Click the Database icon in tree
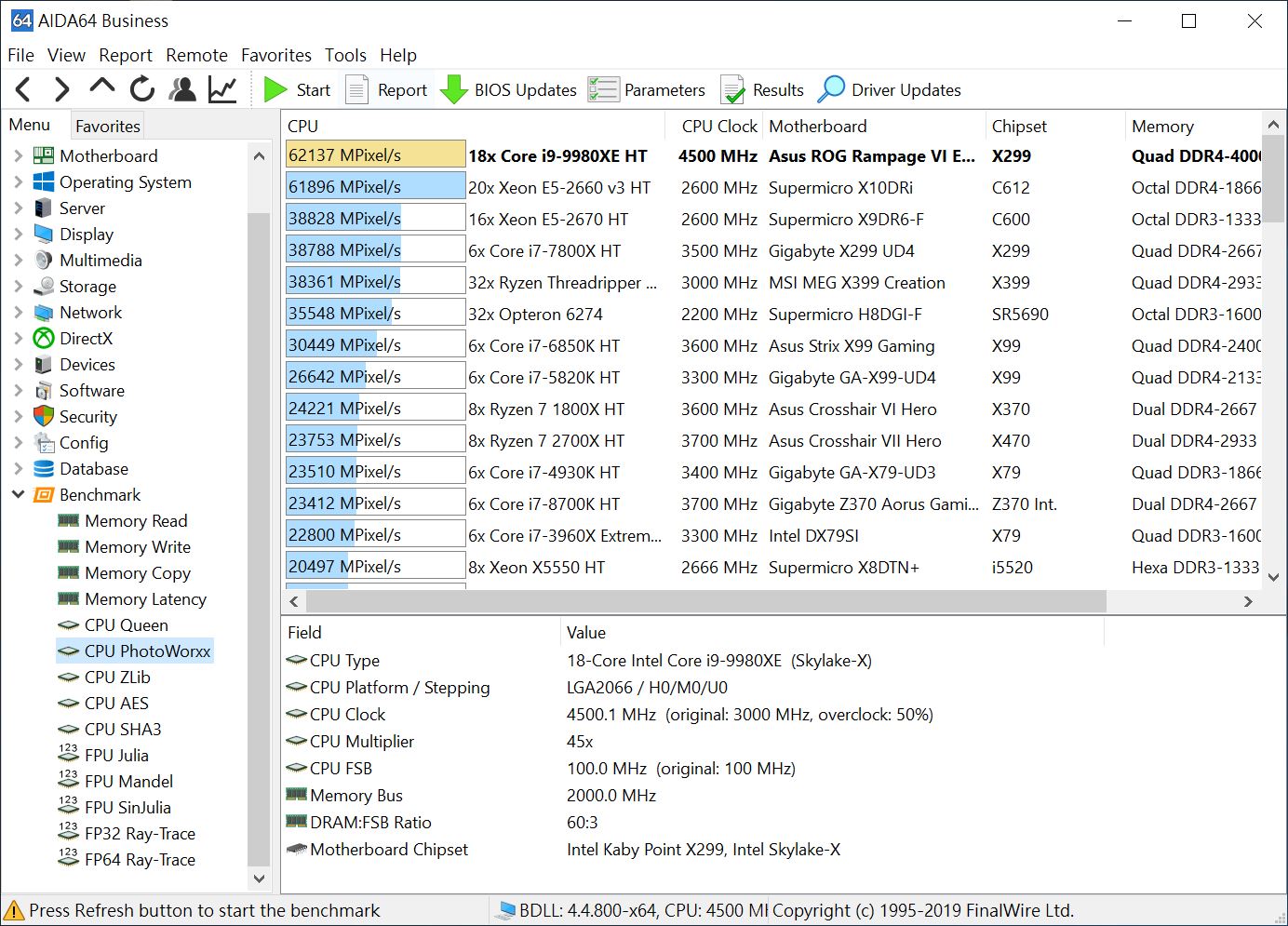The width and height of the screenshot is (1288, 926). pos(44,468)
